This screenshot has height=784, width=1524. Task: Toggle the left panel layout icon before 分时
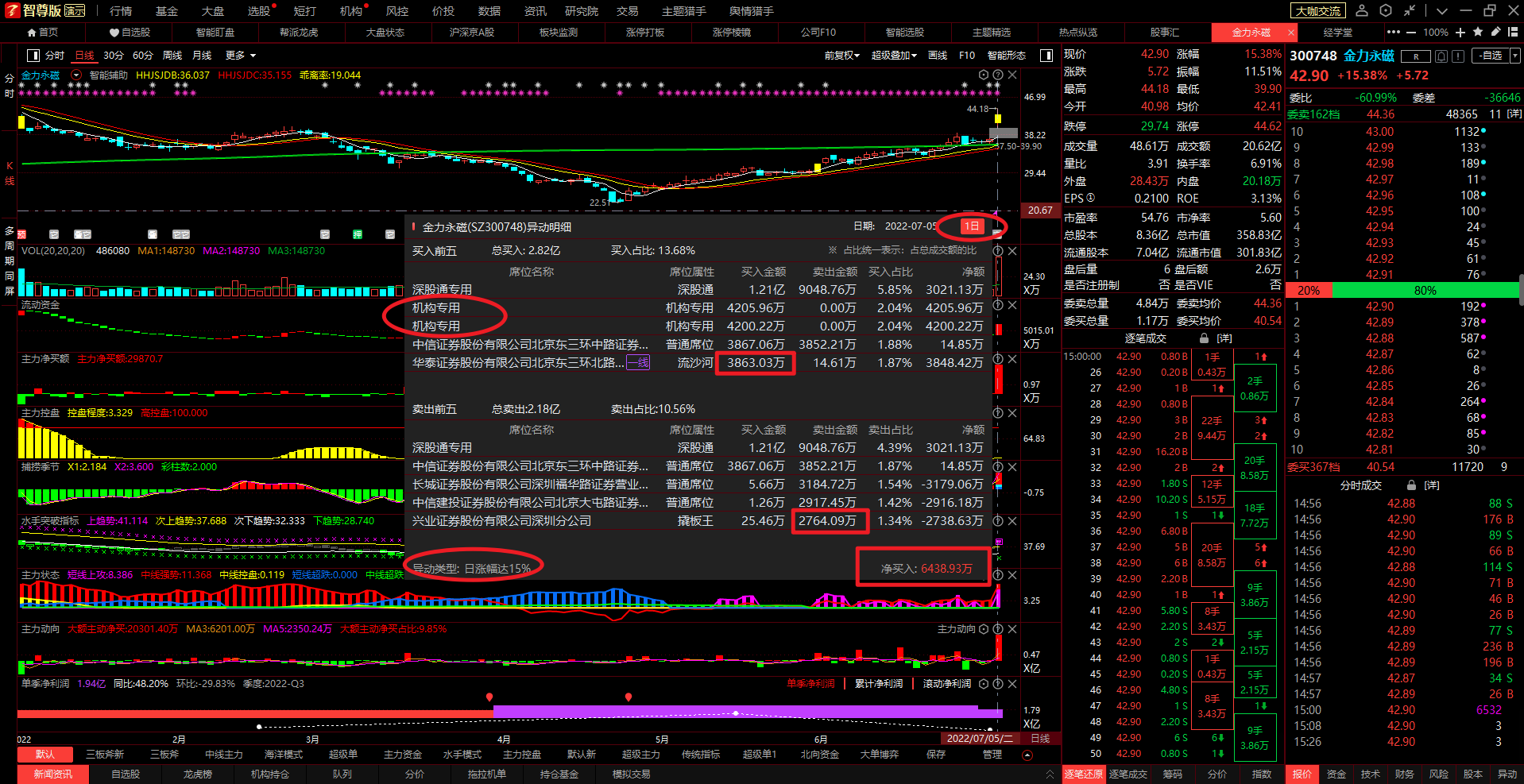tap(33, 56)
